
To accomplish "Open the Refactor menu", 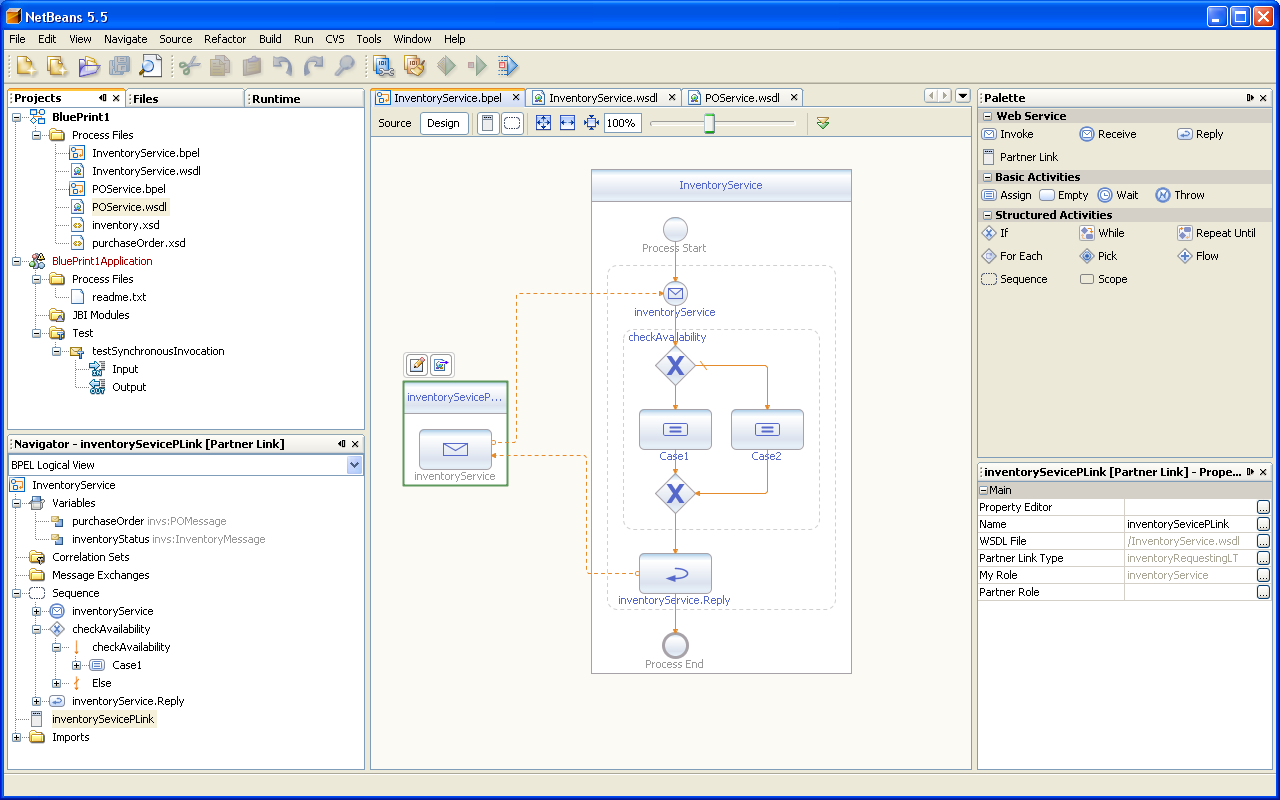I will click(225, 39).
